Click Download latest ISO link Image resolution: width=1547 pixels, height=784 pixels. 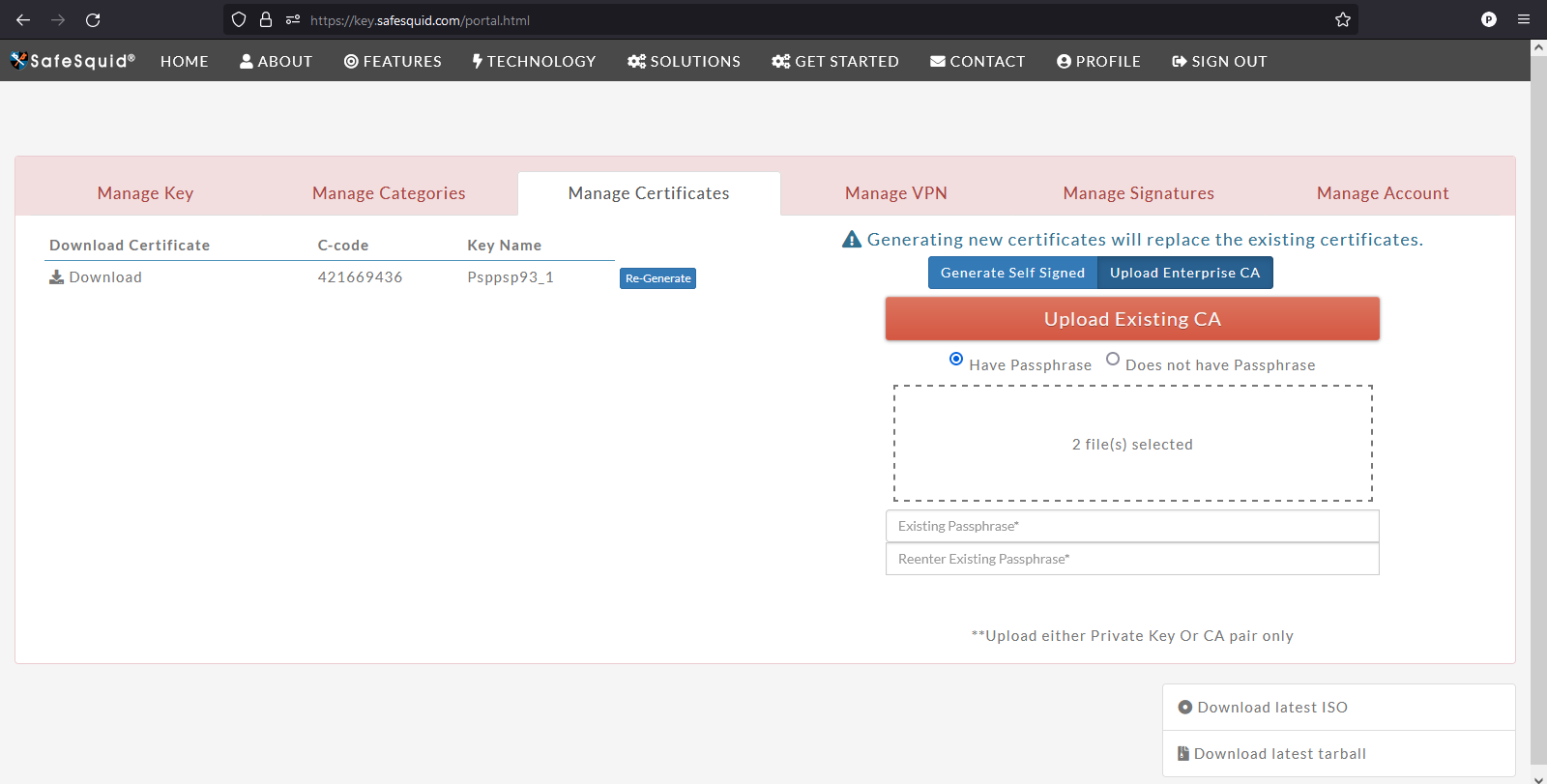point(1272,708)
